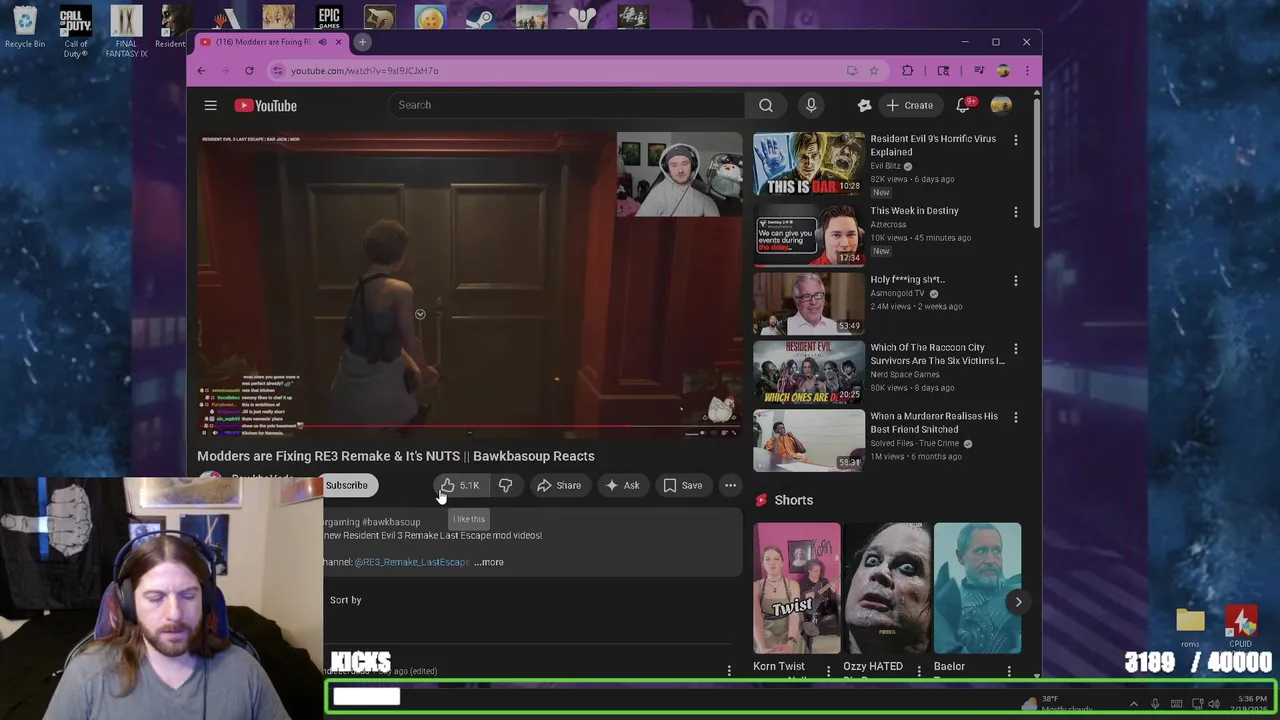Play the Ozzy HATED short

887,588
